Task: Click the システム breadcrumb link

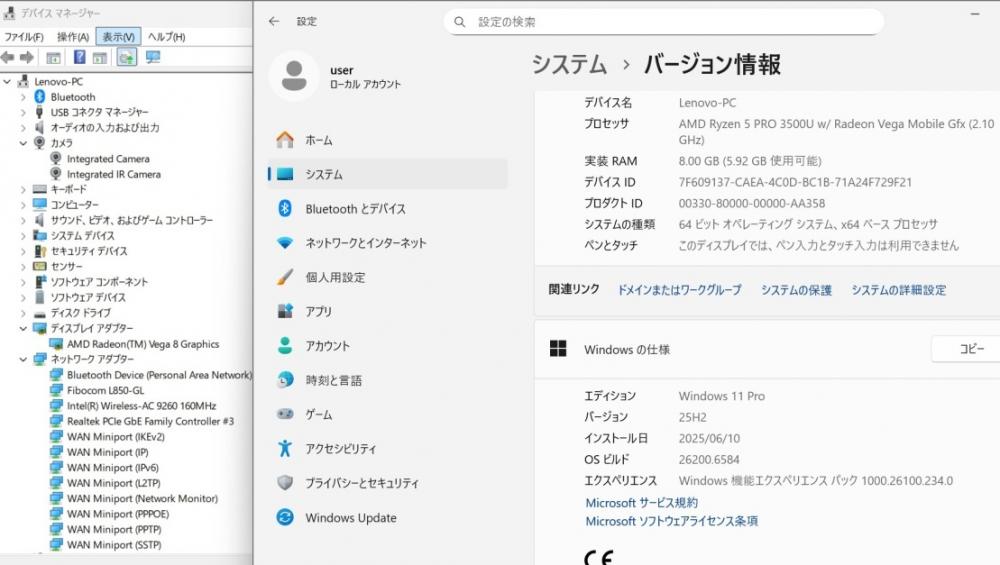Action: click(570, 64)
